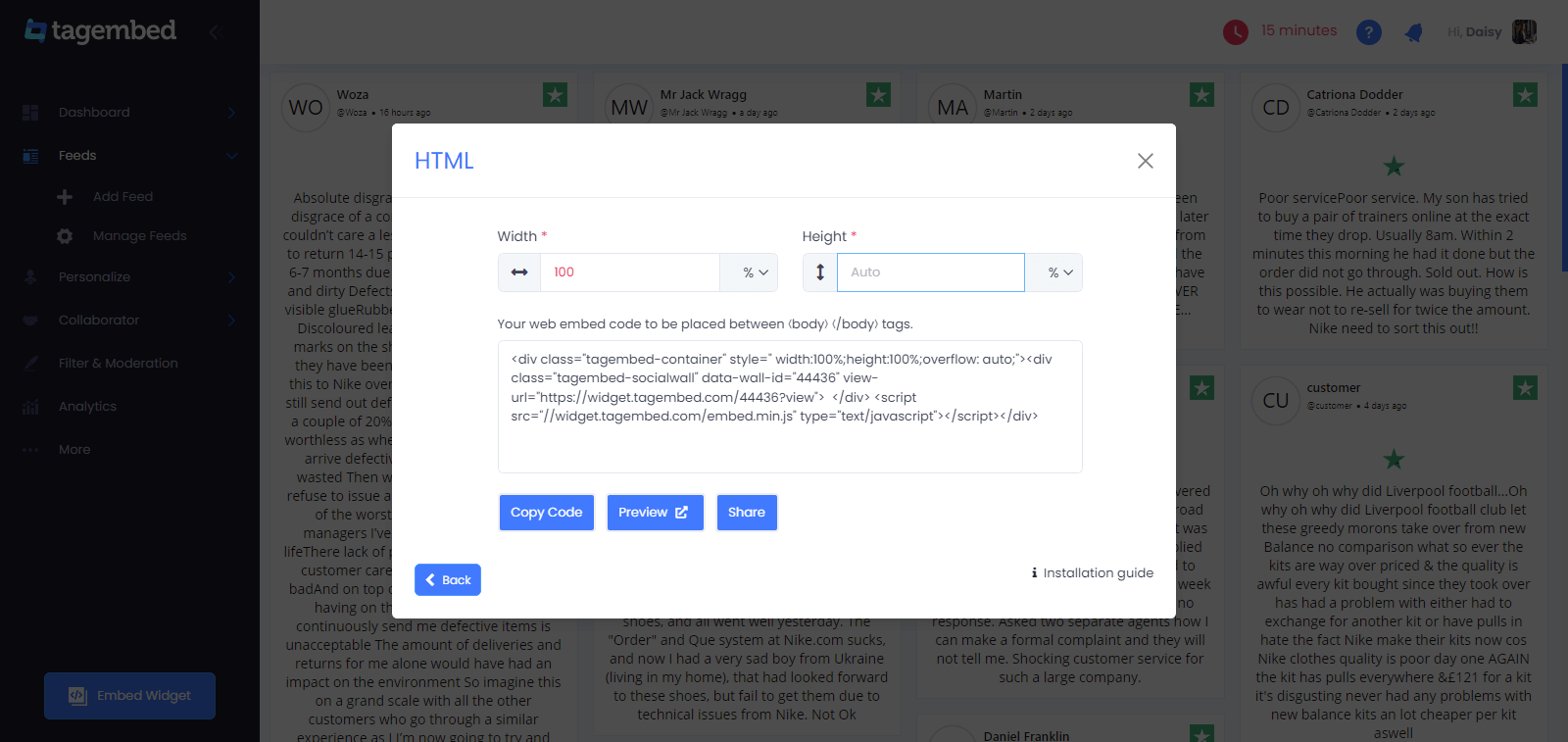
Task: Click the WO avatar circle
Action: (x=306, y=108)
